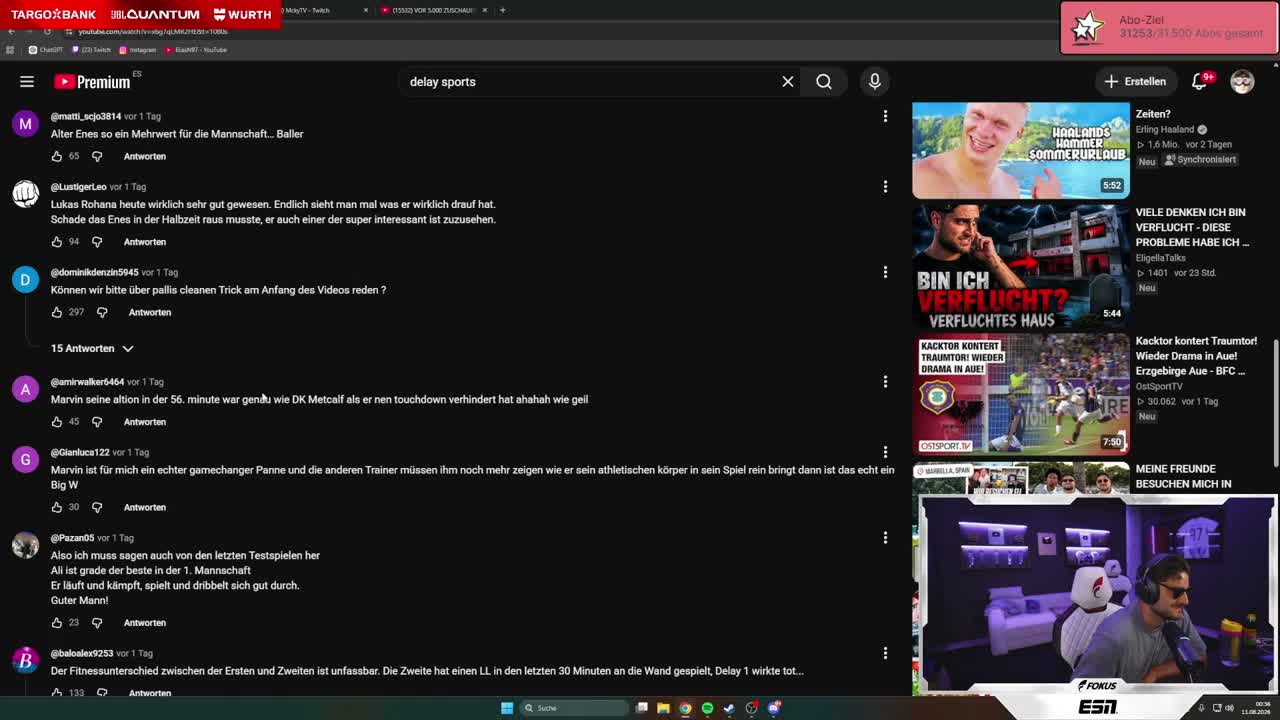Like the comment by @LustigerLeo
Image resolution: width=1280 pixels, height=720 pixels.
[57, 241]
